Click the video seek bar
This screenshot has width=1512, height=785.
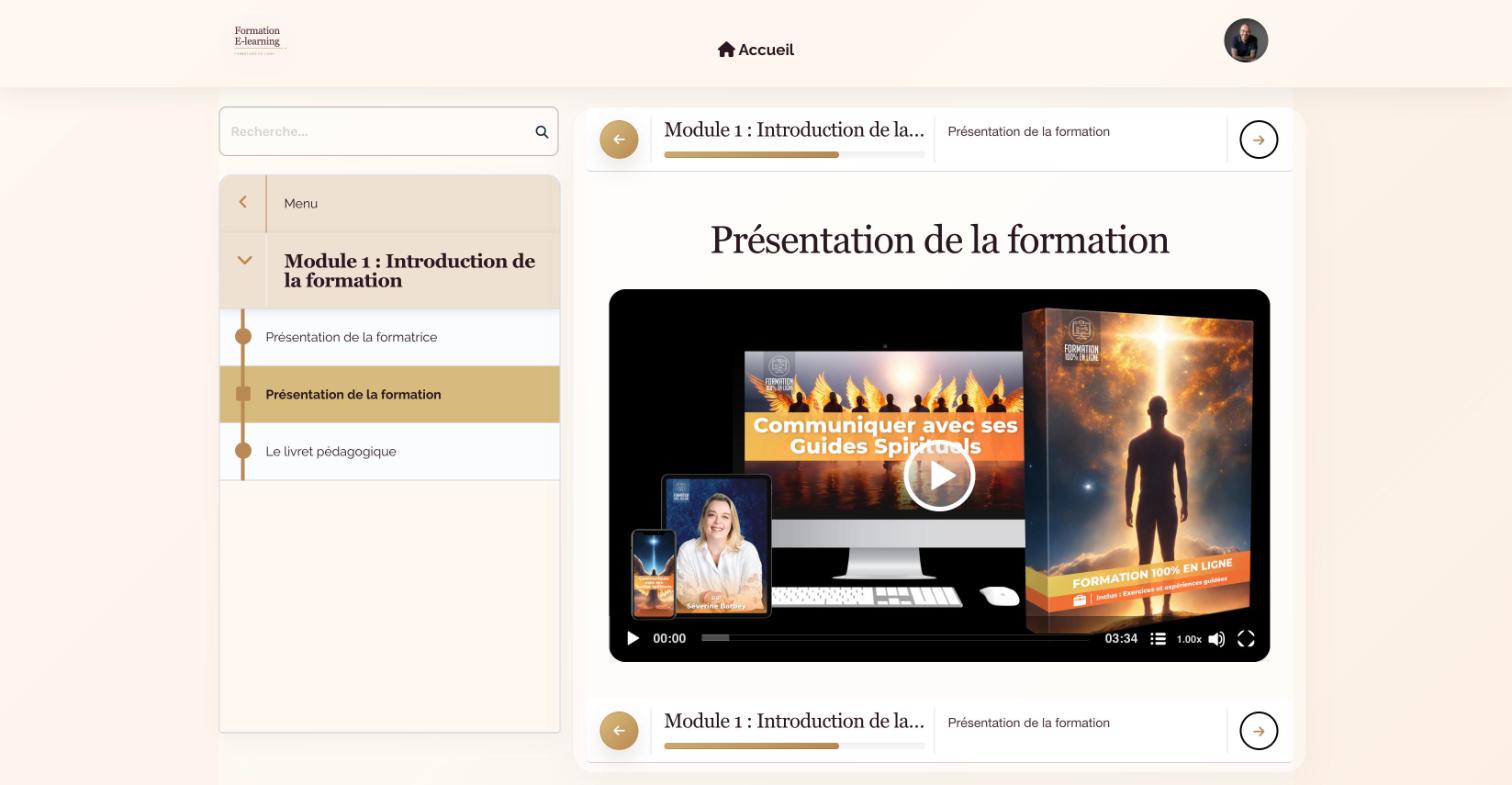coord(895,638)
